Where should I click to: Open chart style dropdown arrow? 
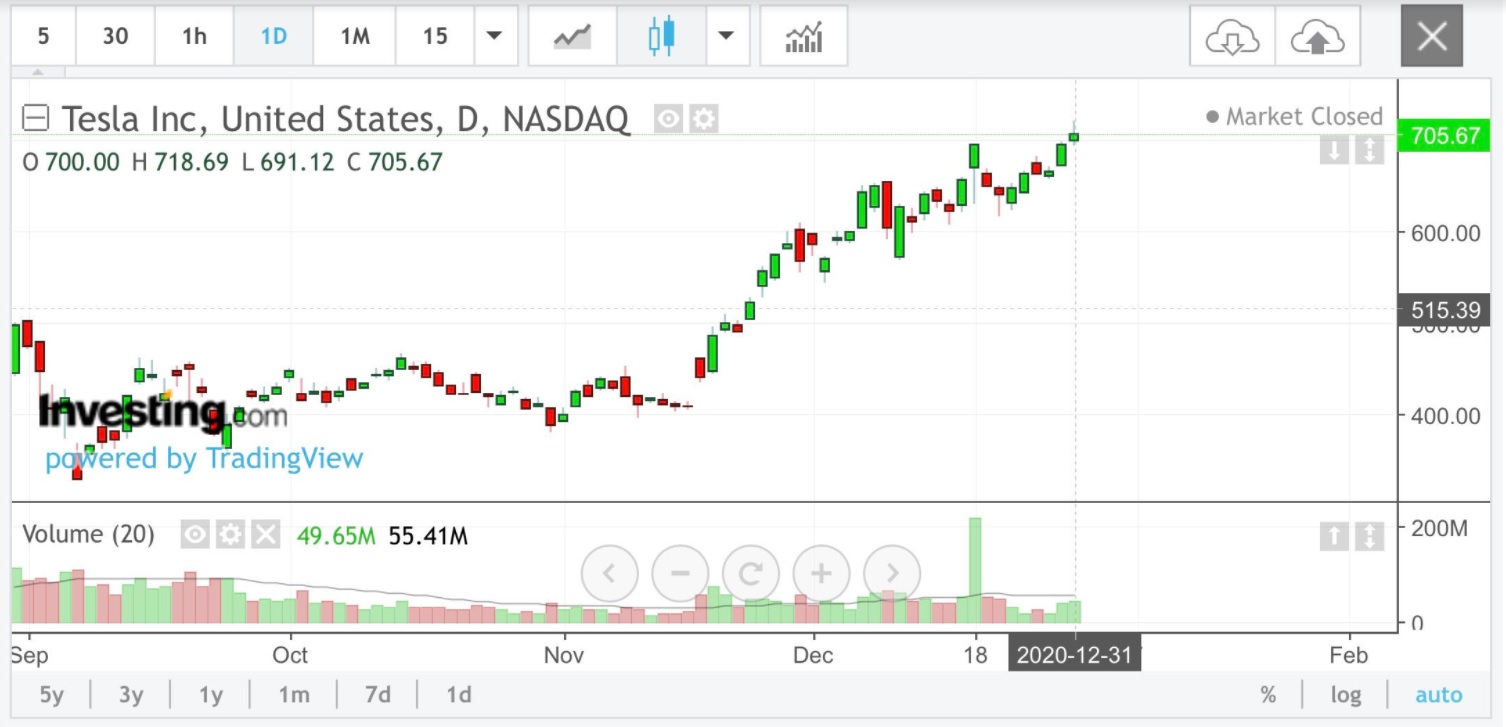pyautogui.click(x=727, y=36)
